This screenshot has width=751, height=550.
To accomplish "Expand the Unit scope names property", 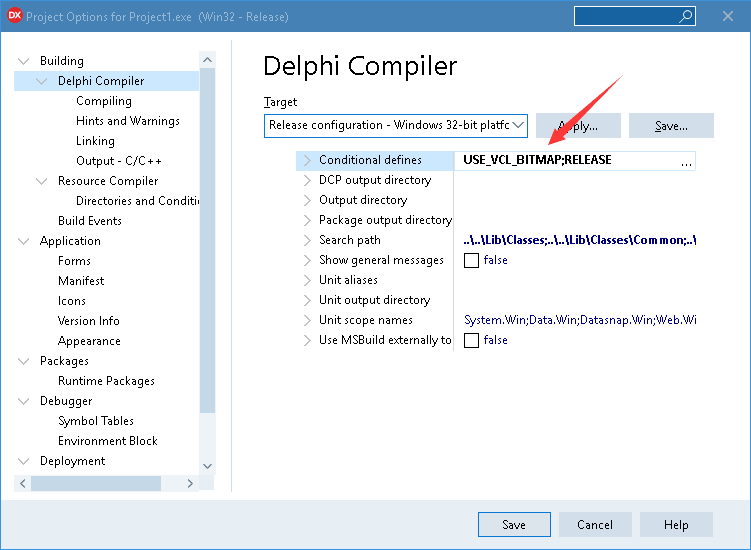I will coord(308,320).
